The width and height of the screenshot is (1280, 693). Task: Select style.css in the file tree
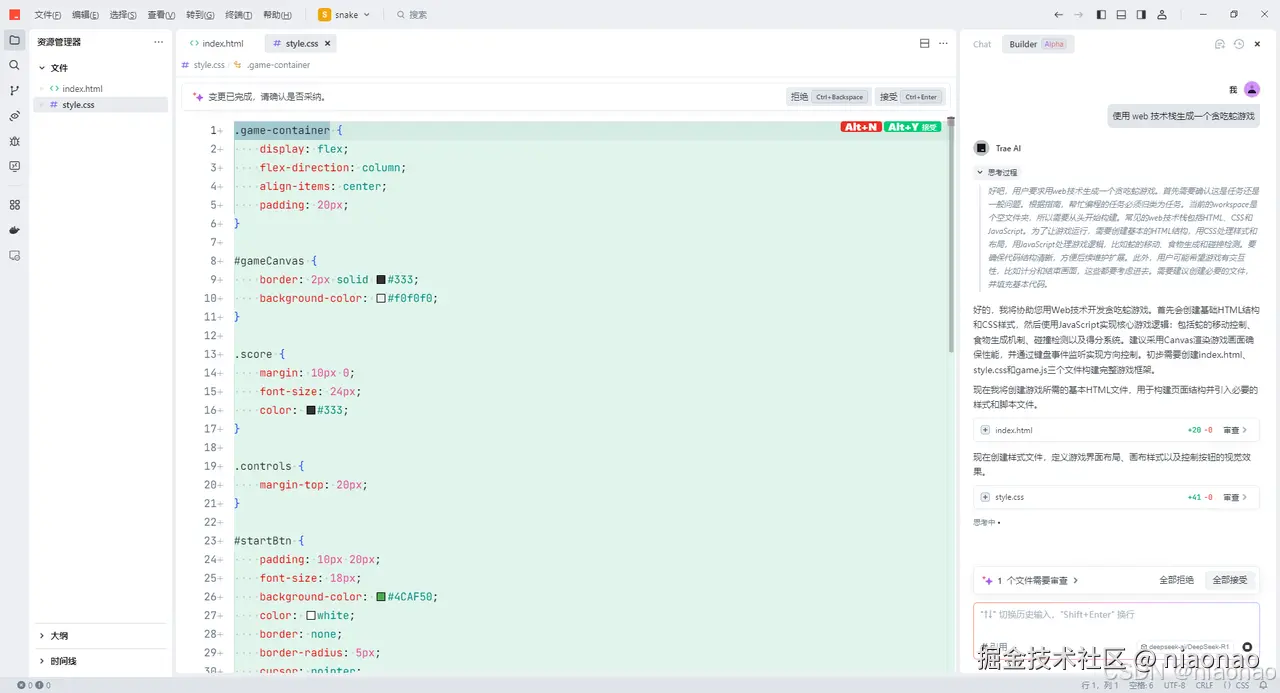[x=101, y=105]
